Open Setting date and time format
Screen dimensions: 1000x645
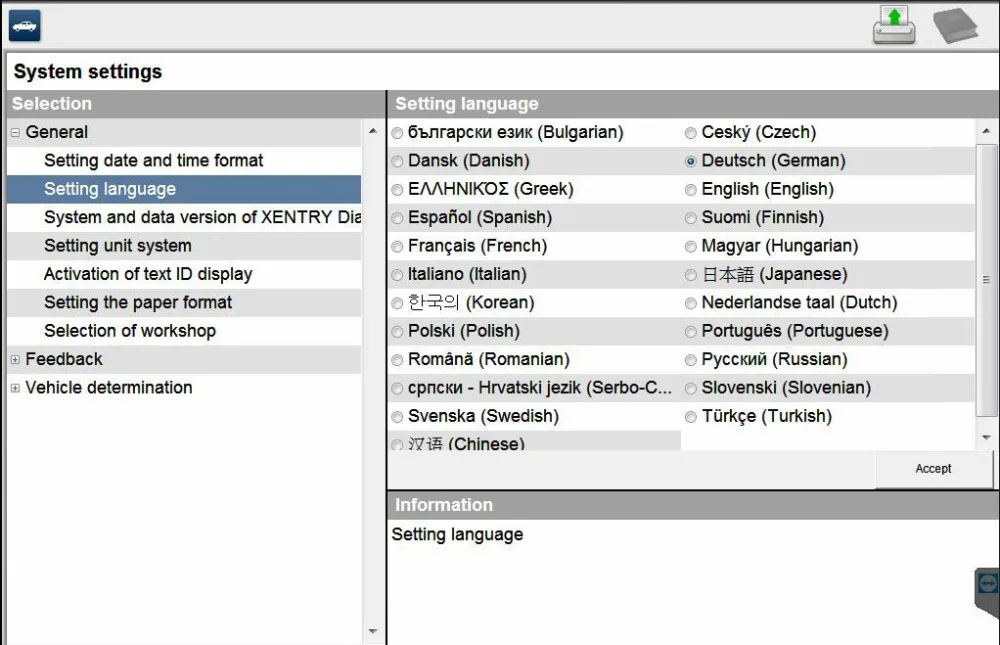point(153,161)
